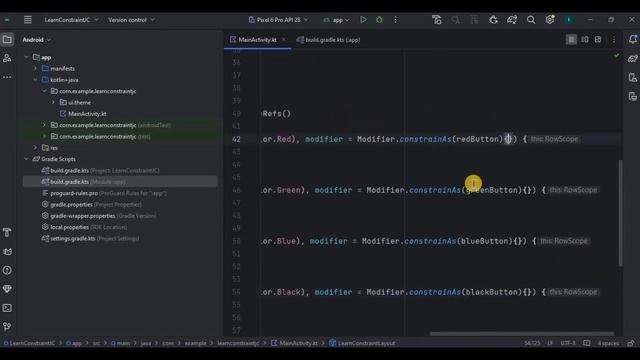Select MainActivity.kt in project tree
The image size is (640, 360).
pyautogui.click(x=83, y=114)
